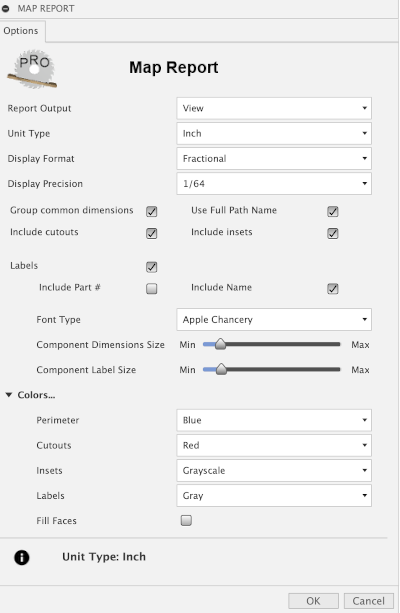This screenshot has height=613, width=400.
Task: Change Display Precision from 1/64
Action: coord(274,183)
